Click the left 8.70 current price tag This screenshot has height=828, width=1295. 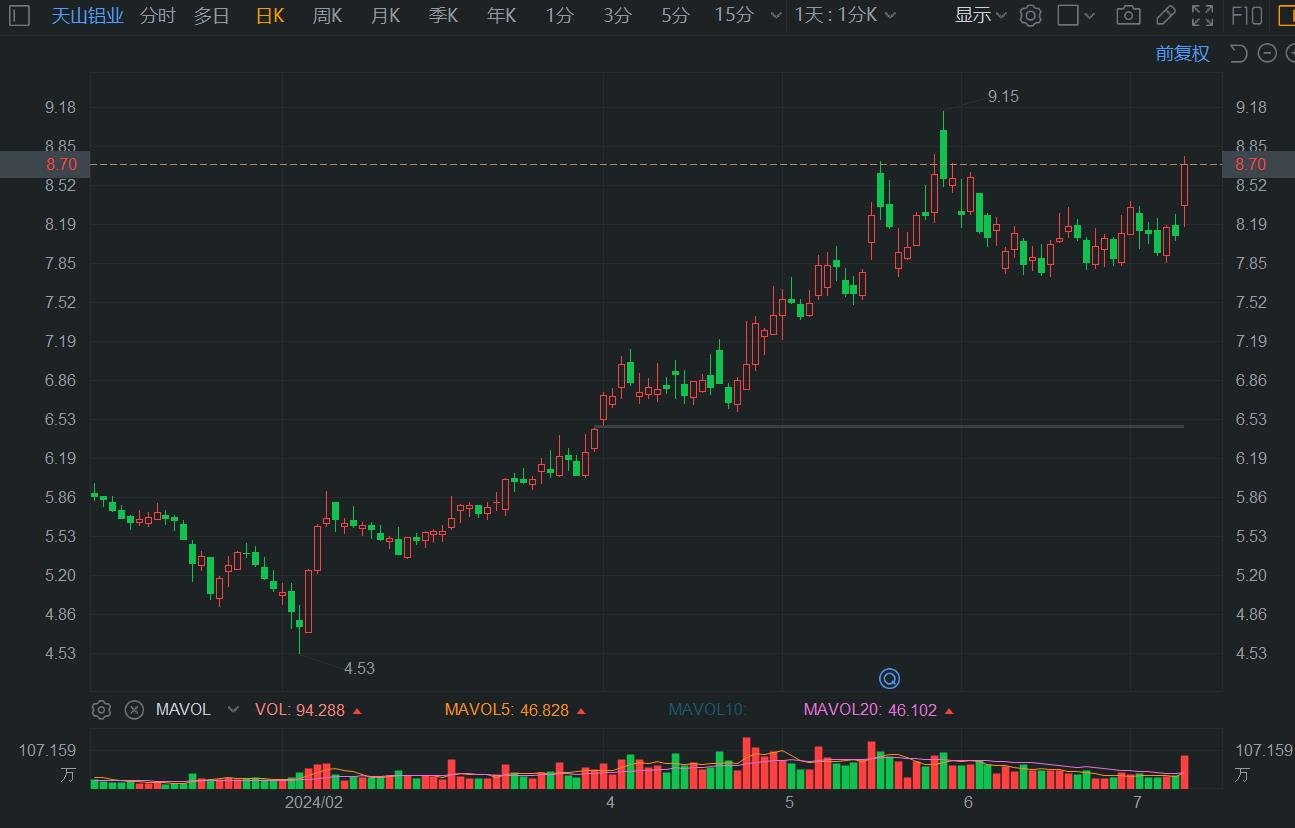pos(45,164)
